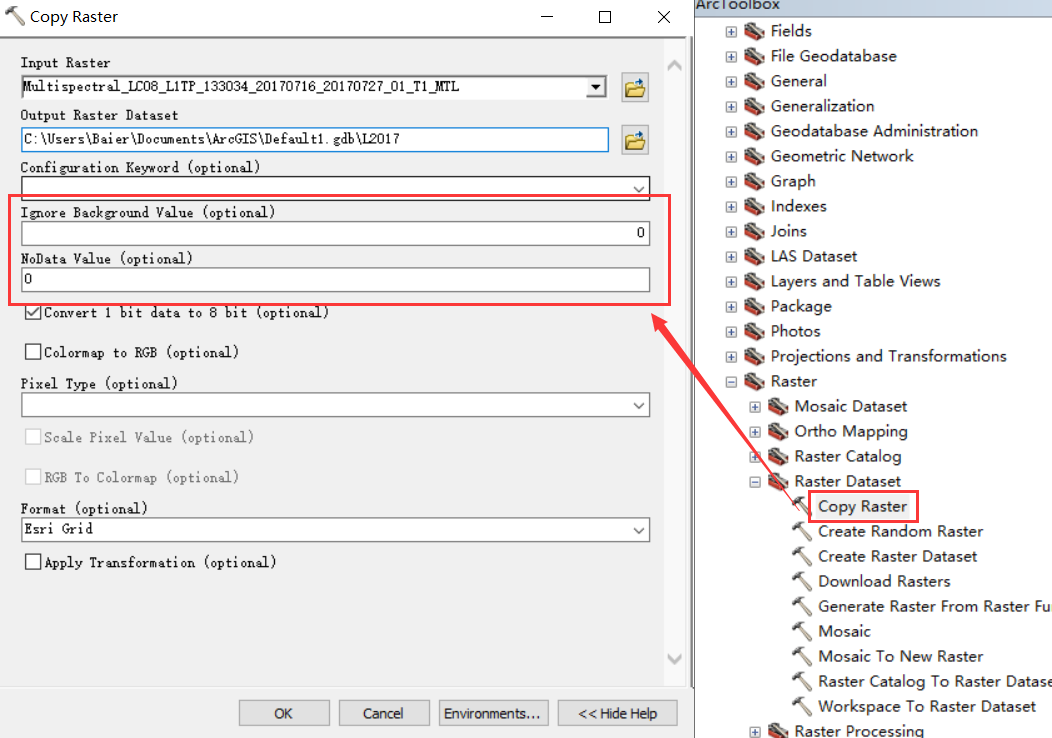Select the Mosaic To New Raster label
The width and height of the screenshot is (1052, 738).
900,656
